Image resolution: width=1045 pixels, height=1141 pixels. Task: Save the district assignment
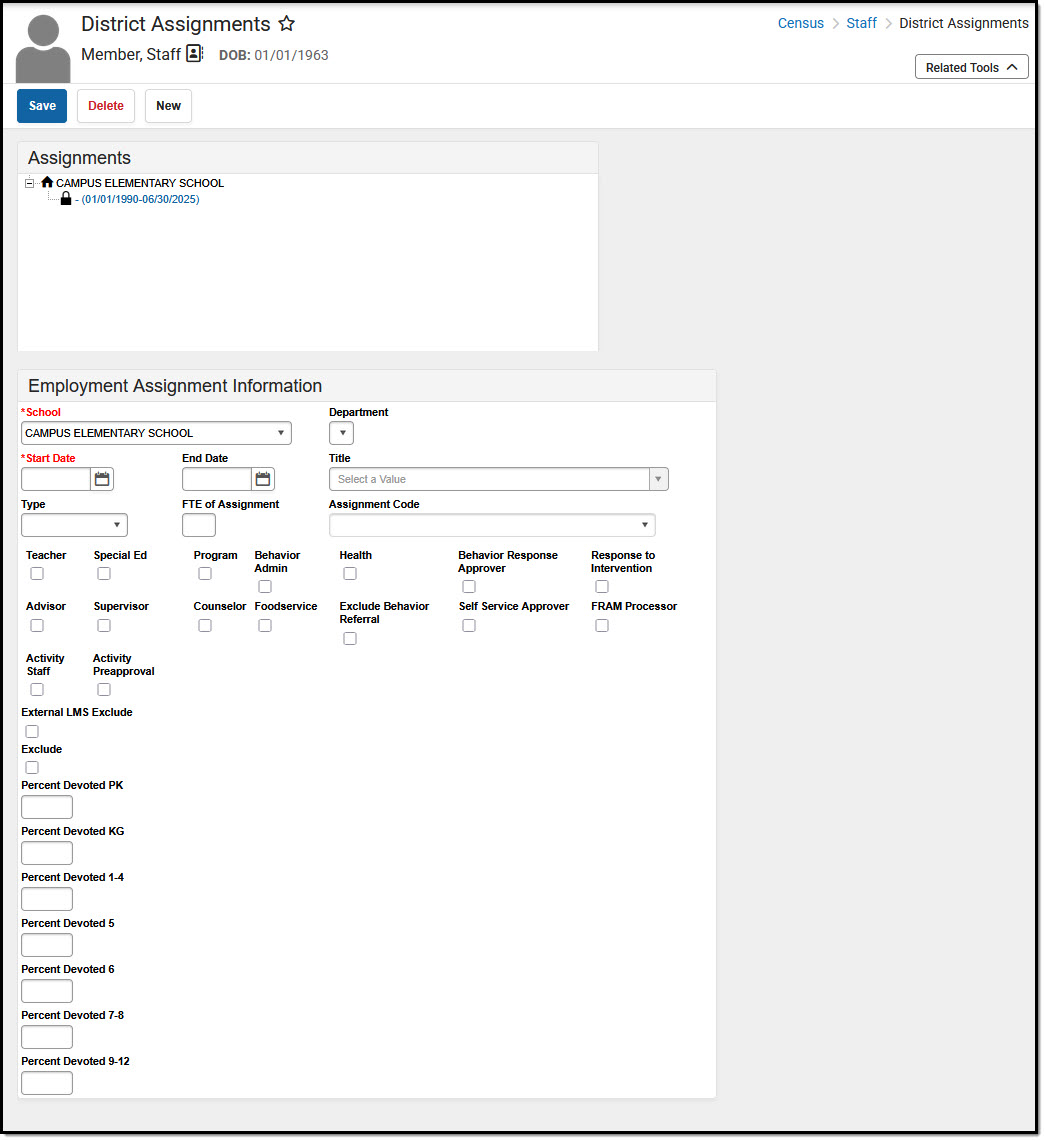click(x=41, y=105)
